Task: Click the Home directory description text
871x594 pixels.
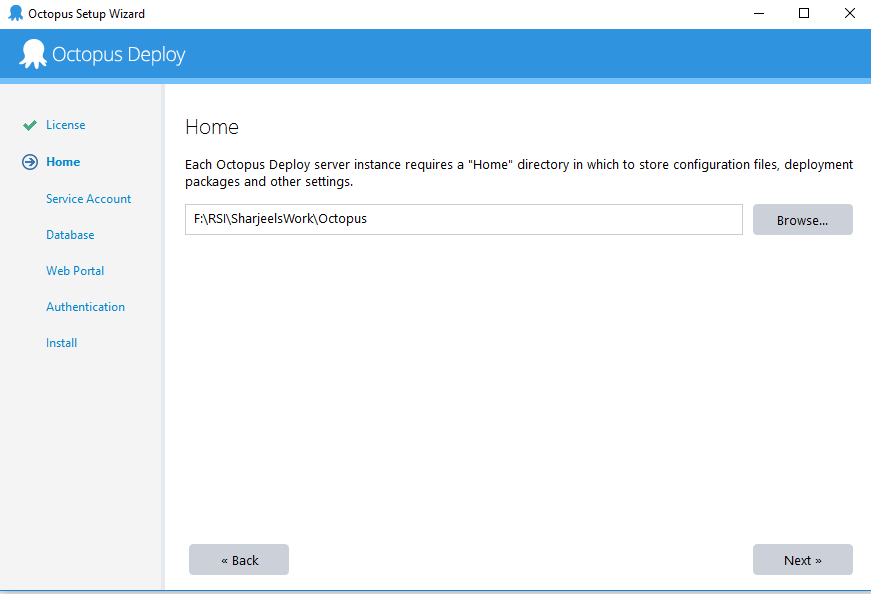Action: (519, 173)
